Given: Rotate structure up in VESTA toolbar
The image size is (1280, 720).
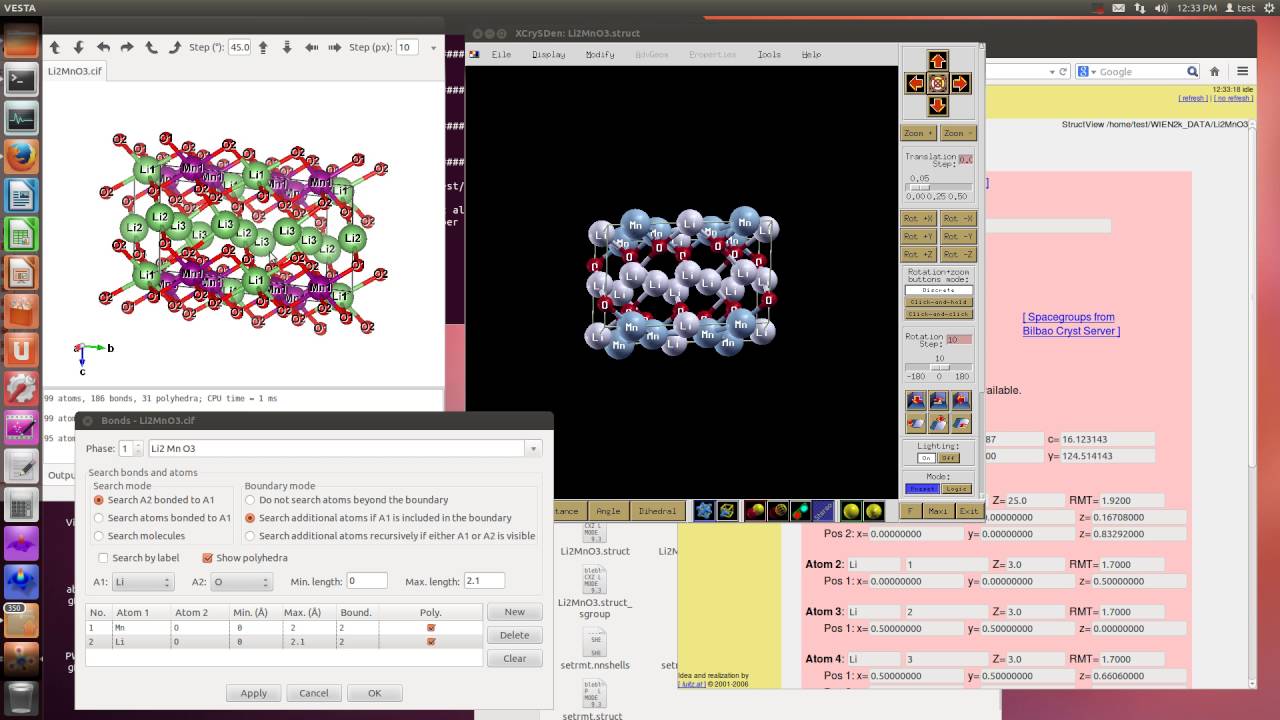Looking at the screenshot, I should 55,47.
